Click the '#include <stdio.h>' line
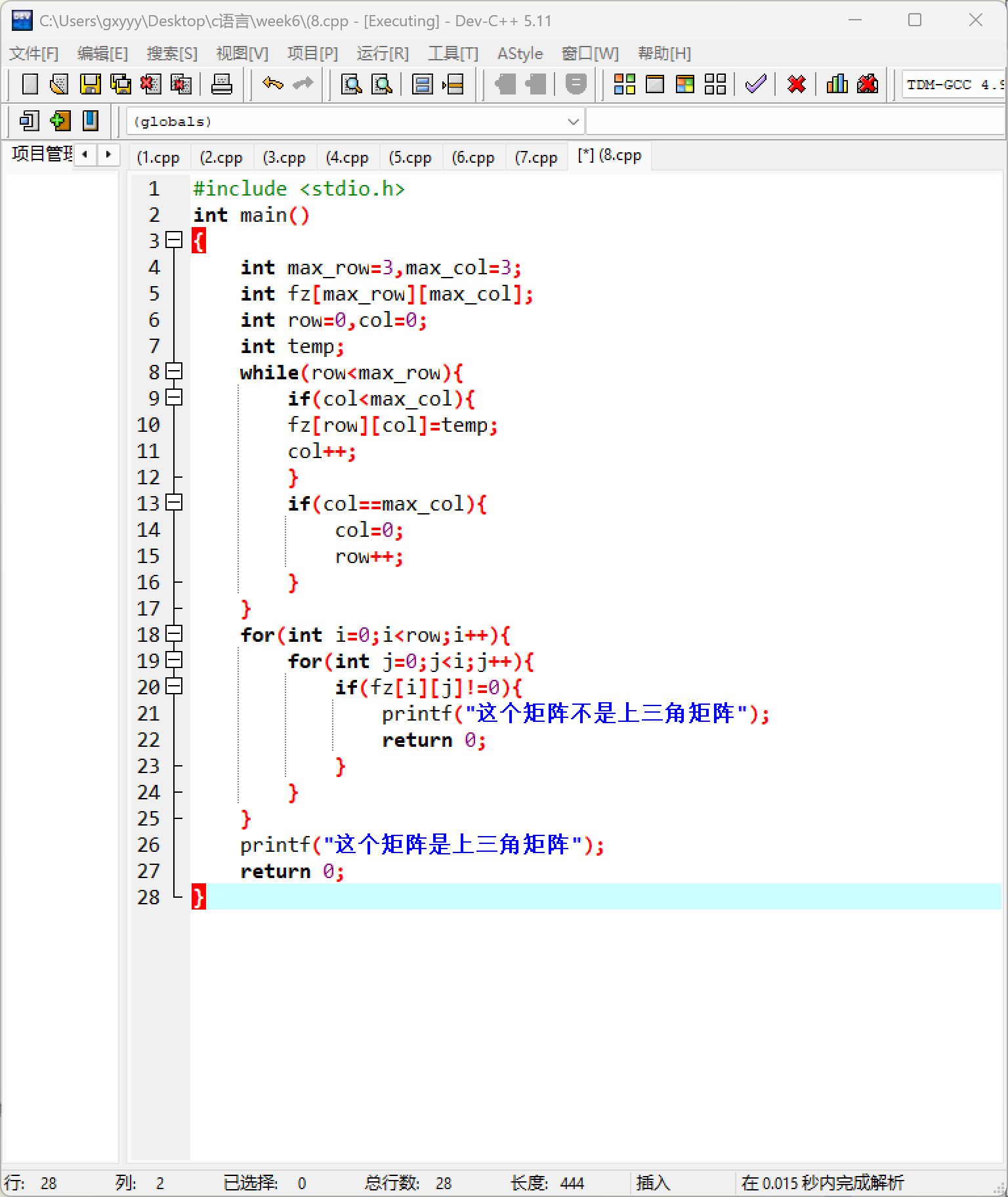1008x1197 pixels. click(x=299, y=188)
